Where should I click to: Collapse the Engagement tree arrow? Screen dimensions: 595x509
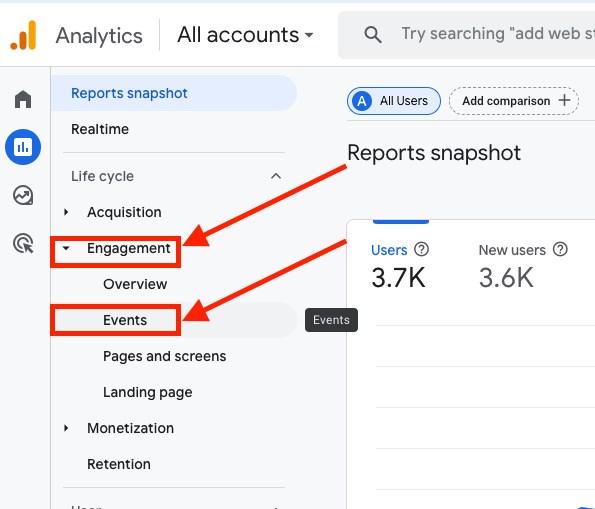click(66, 248)
